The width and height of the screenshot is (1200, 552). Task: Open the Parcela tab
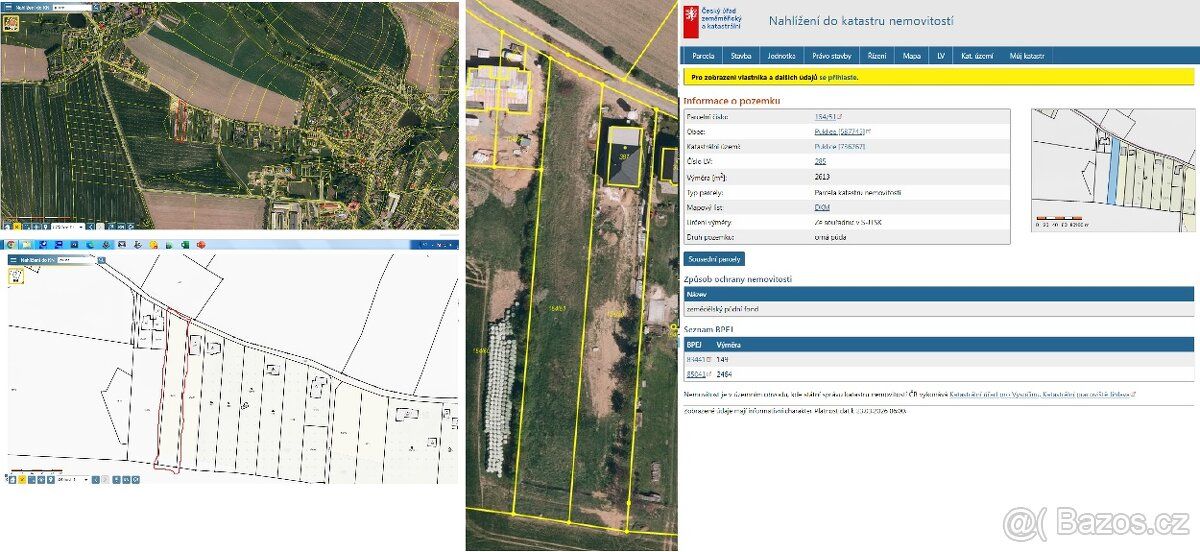point(703,57)
